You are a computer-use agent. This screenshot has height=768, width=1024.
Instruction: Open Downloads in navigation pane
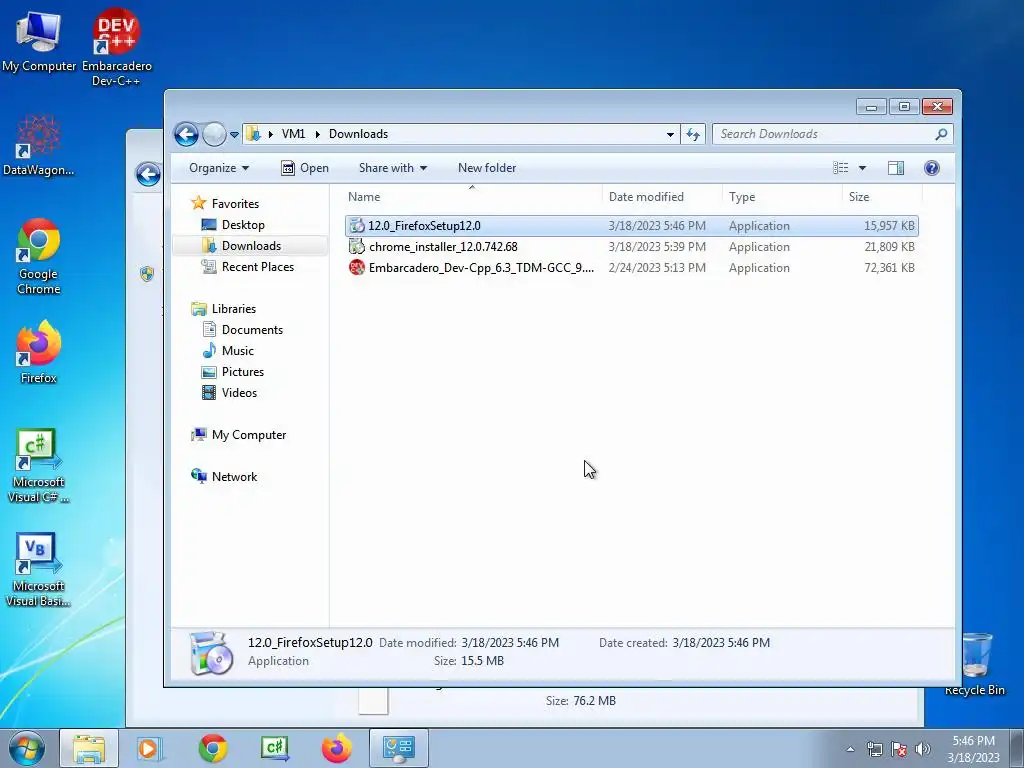point(251,246)
